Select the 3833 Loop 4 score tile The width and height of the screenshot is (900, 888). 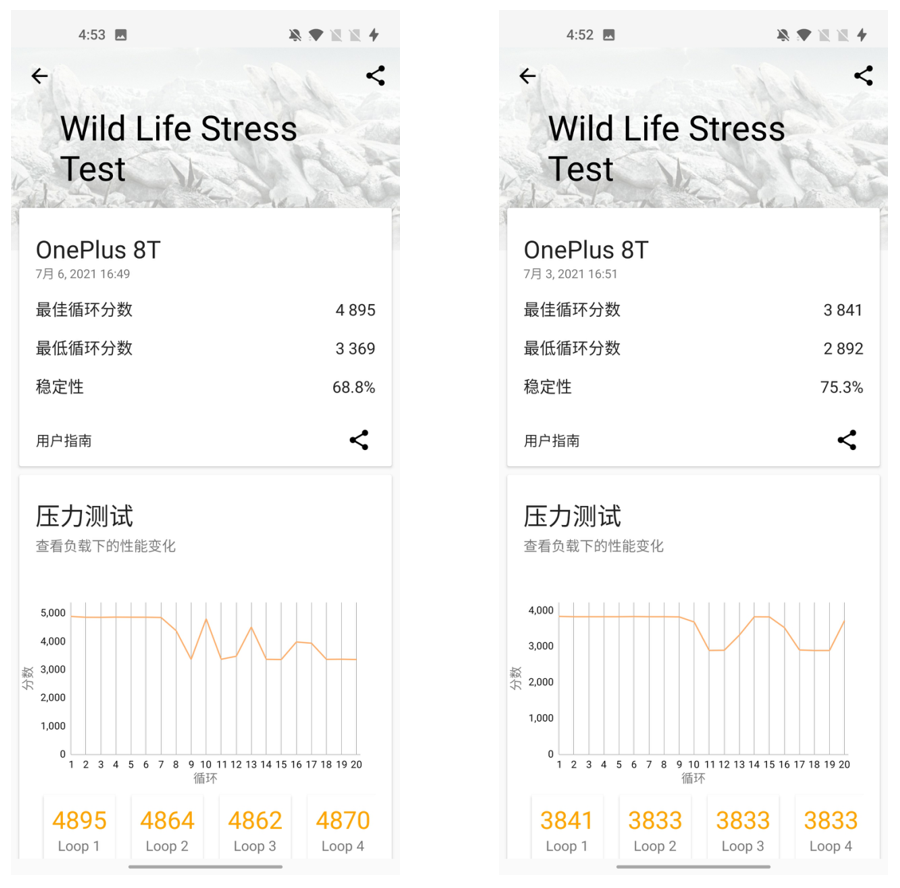831,829
